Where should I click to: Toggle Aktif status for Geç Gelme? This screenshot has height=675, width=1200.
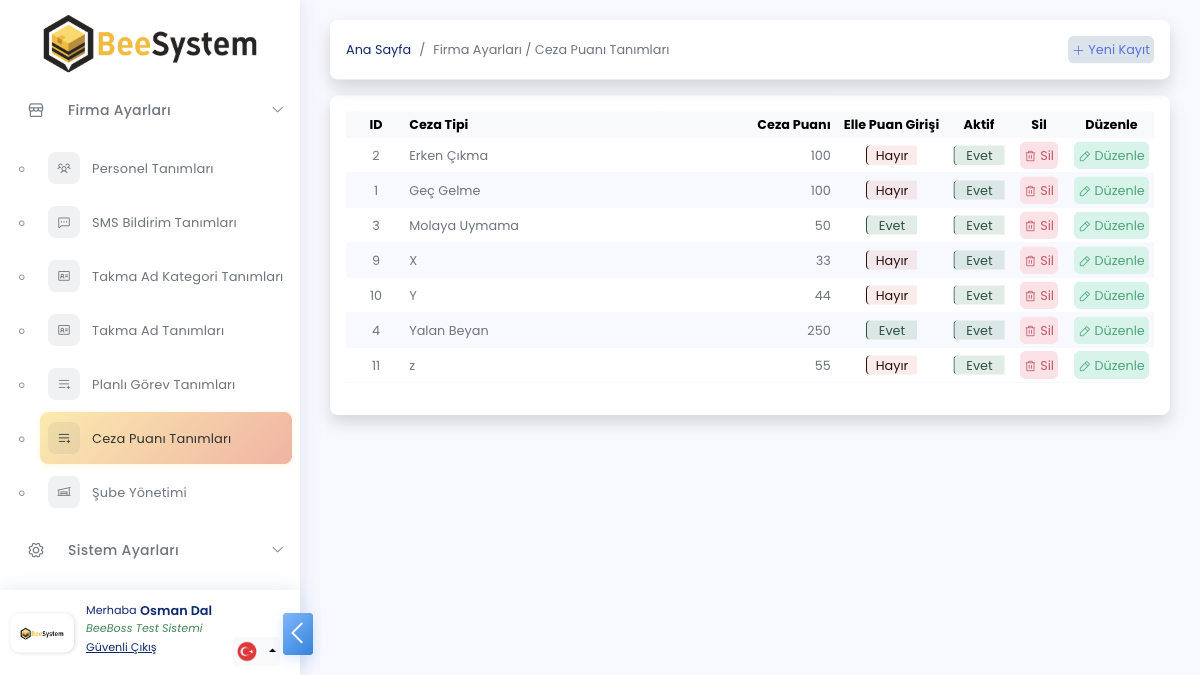[979, 191]
